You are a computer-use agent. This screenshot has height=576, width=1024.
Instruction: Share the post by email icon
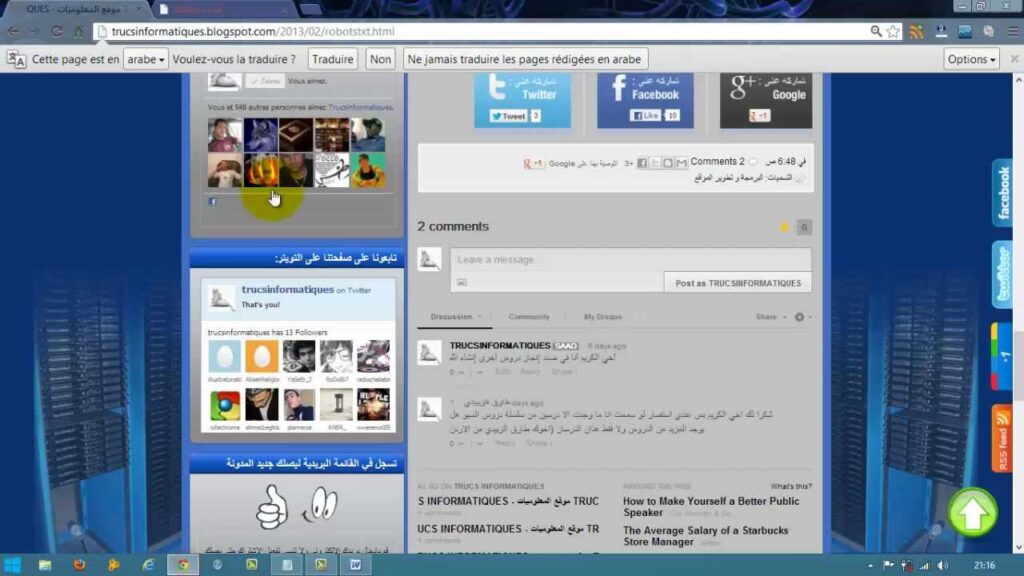(681, 163)
